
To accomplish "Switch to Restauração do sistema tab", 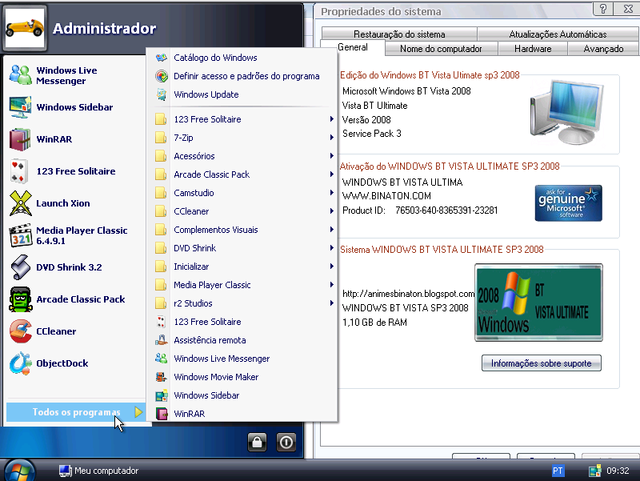I will [x=399, y=34].
